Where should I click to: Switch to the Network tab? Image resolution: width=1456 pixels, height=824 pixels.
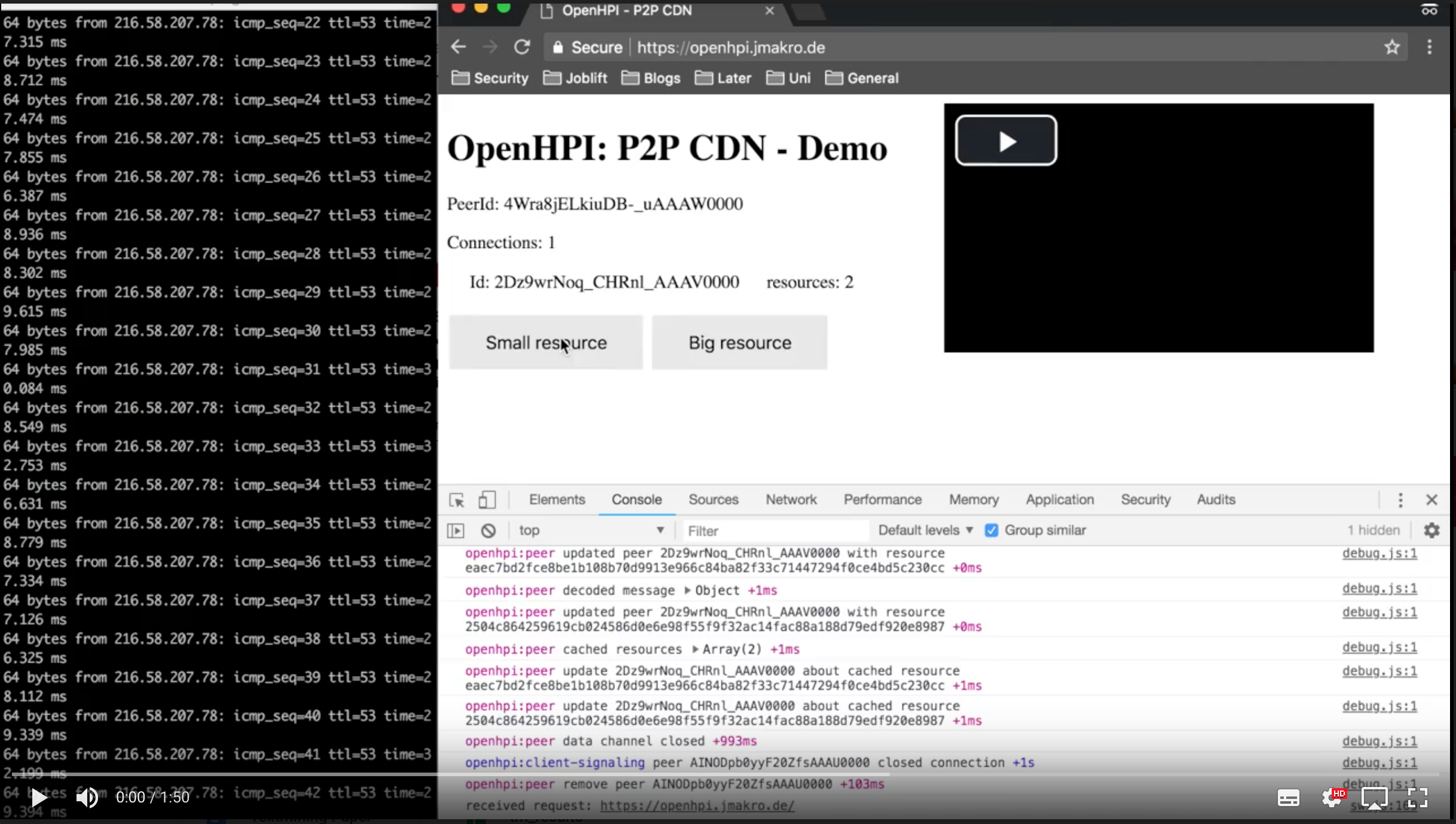point(791,500)
